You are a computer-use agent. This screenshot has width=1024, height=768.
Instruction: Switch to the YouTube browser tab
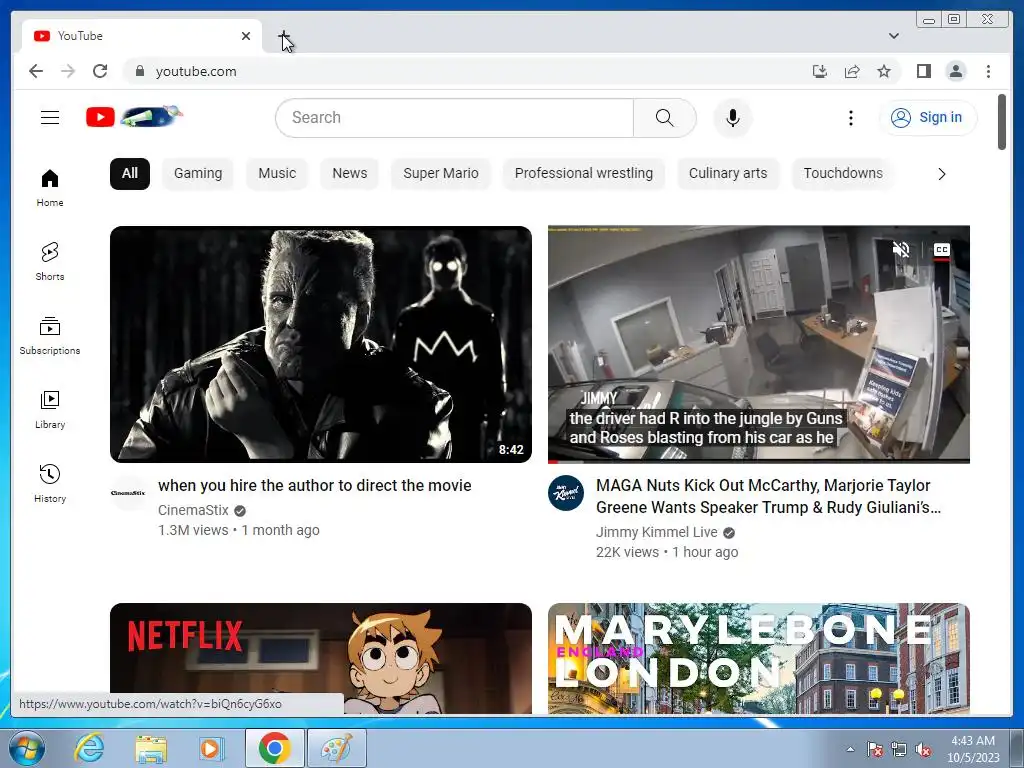point(142,36)
